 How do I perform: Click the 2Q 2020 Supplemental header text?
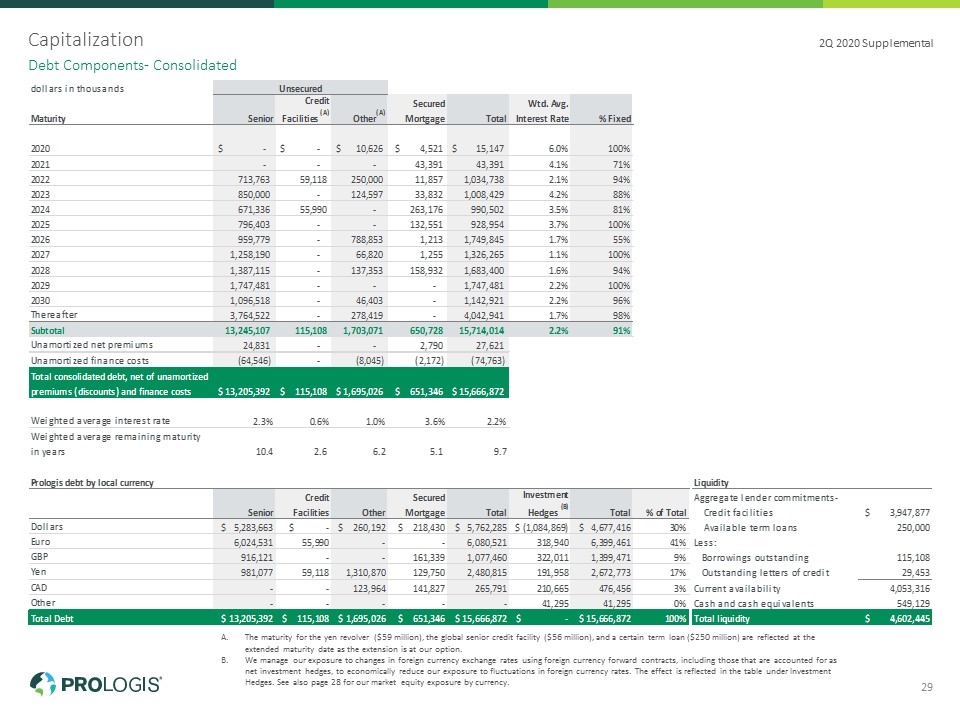(x=876, y=43)
